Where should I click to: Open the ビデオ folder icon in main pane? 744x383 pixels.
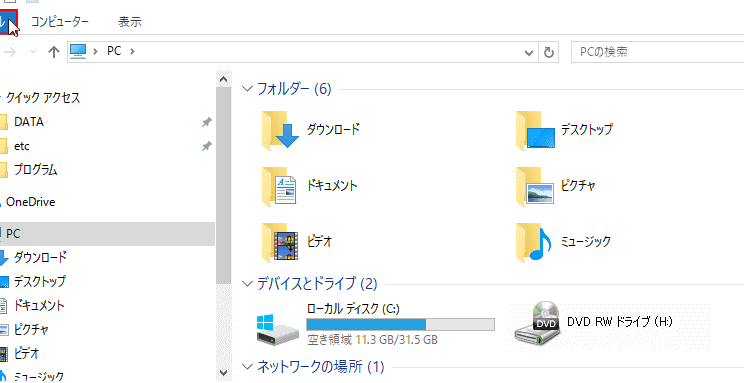(x=279, y=243)
